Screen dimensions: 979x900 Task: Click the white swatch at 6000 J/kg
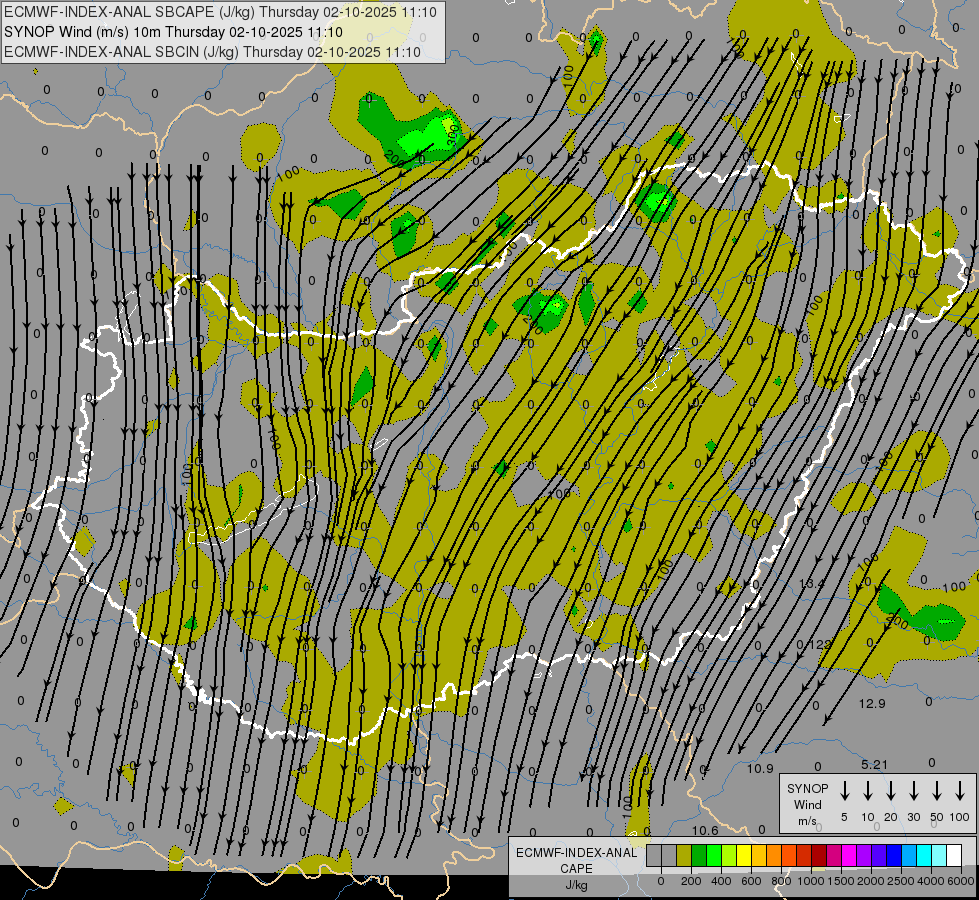(954, 856)
